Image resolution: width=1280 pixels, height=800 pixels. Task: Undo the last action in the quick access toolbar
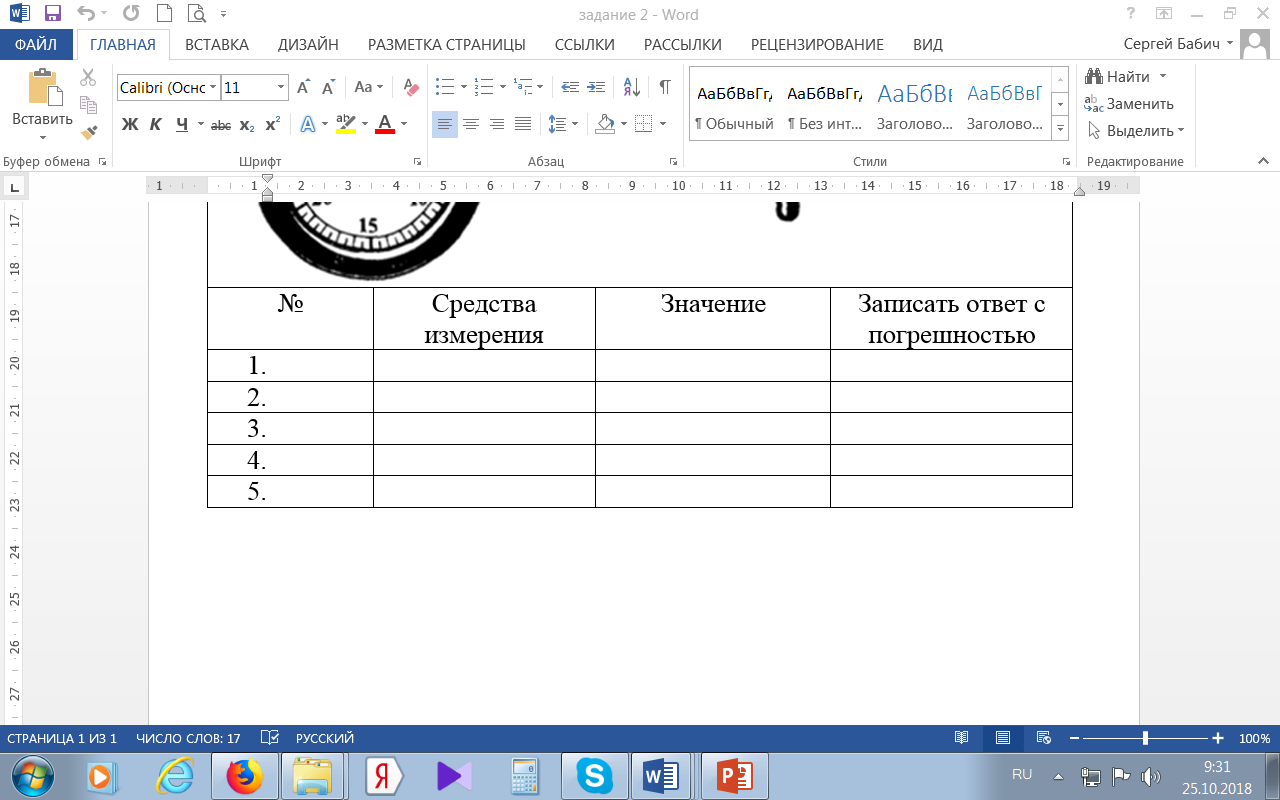tap(86, 14)
